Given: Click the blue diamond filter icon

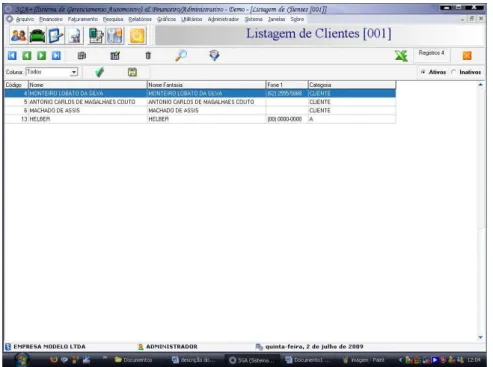Looking at the screenshot, I should click(214, 56).
